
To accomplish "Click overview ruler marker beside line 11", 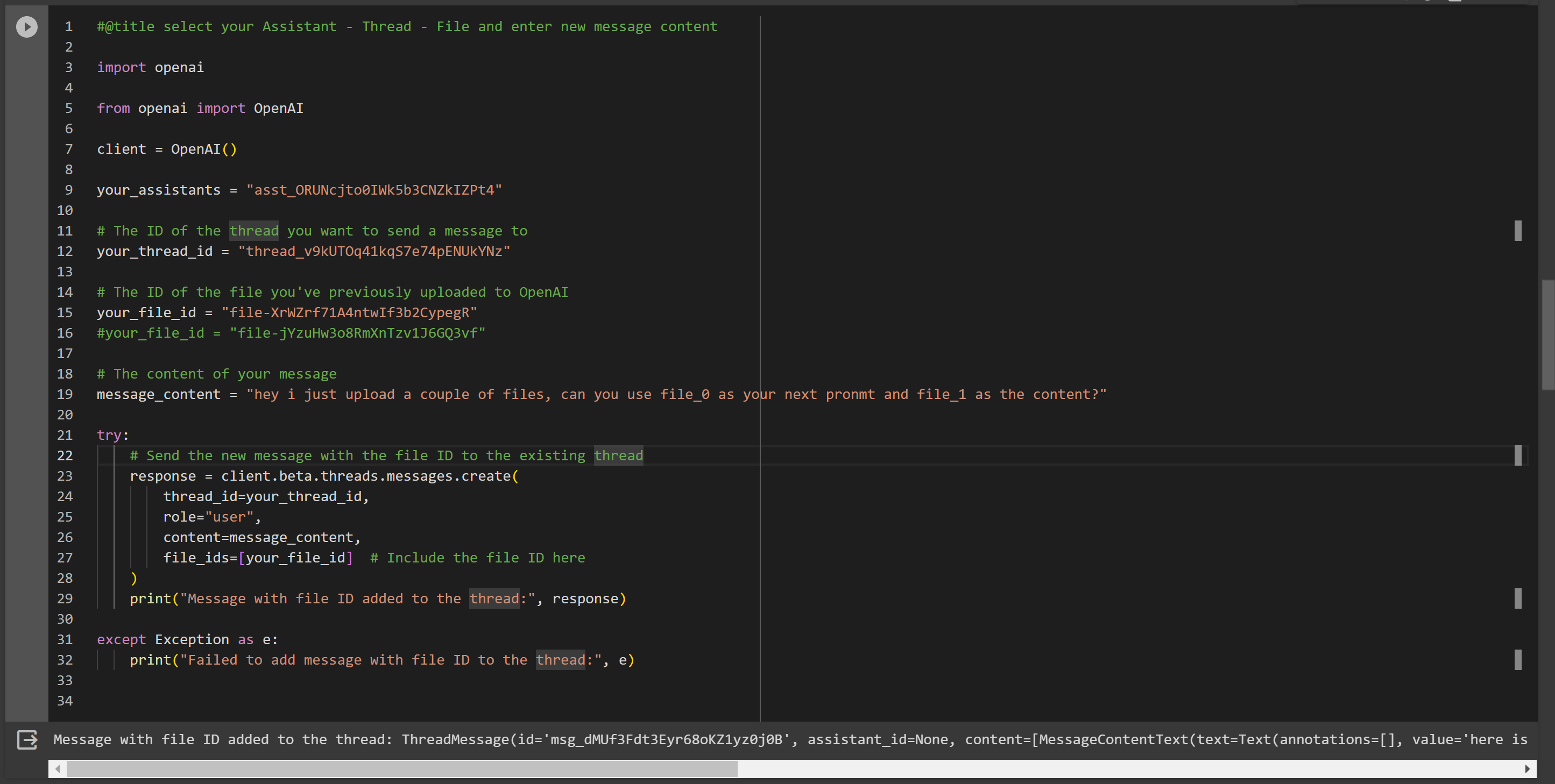I will tap(1517, 230).
